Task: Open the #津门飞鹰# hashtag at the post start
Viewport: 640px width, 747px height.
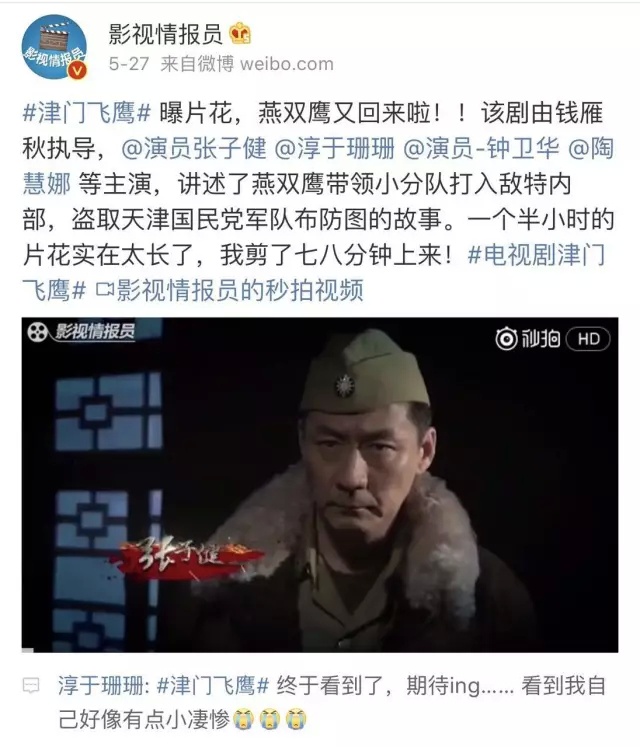Action: (x=87, y=113)
